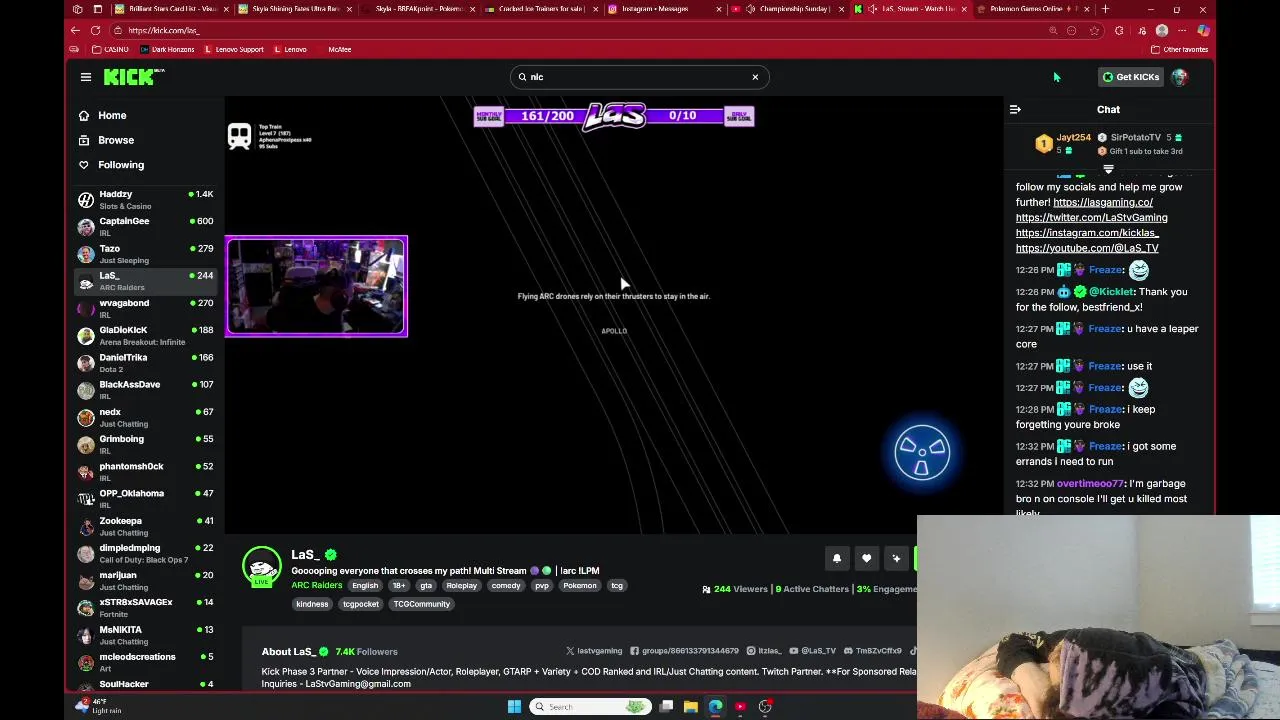Select the TCGCommunity tag
This screenshot has width=1280, height=720.
pos(421,604)
